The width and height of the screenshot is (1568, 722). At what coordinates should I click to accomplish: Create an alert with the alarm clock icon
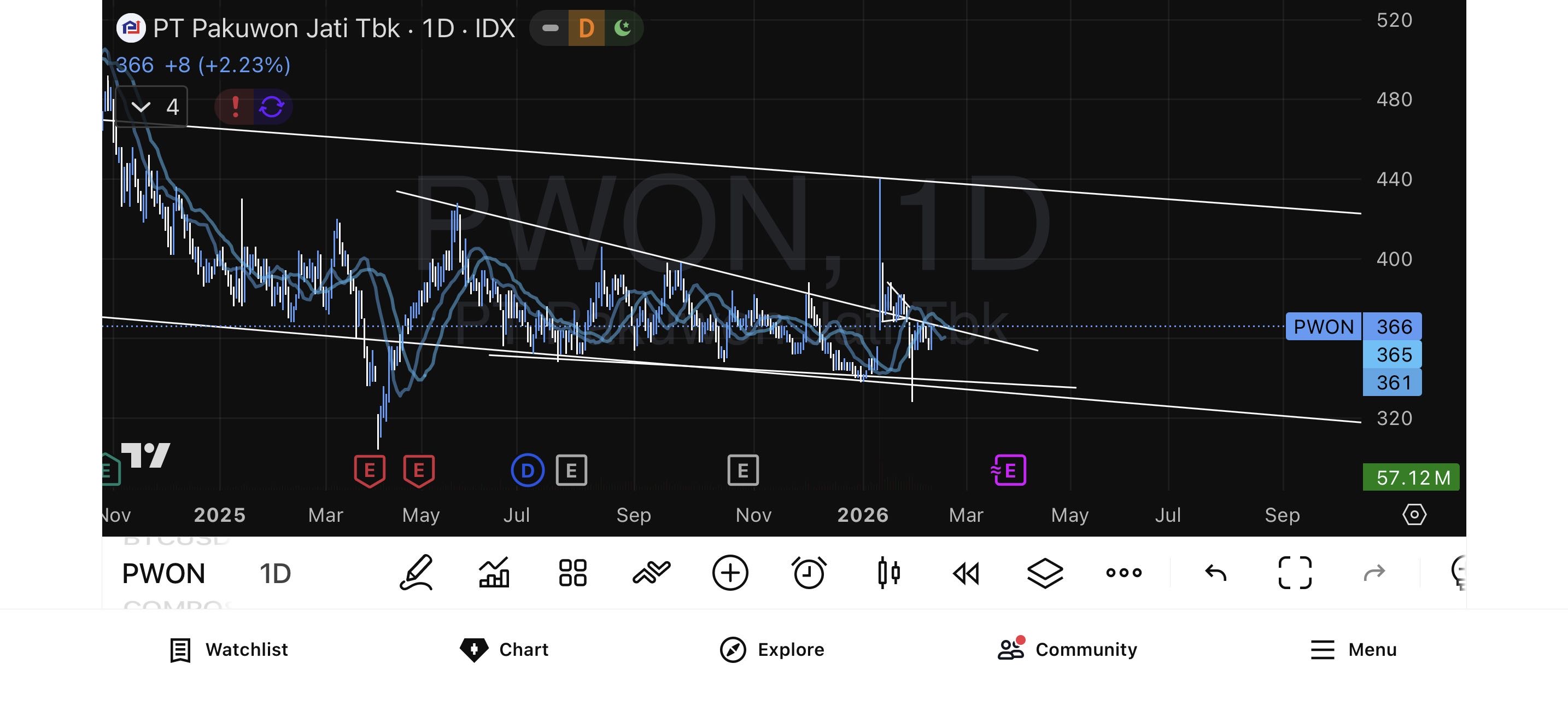809,573
